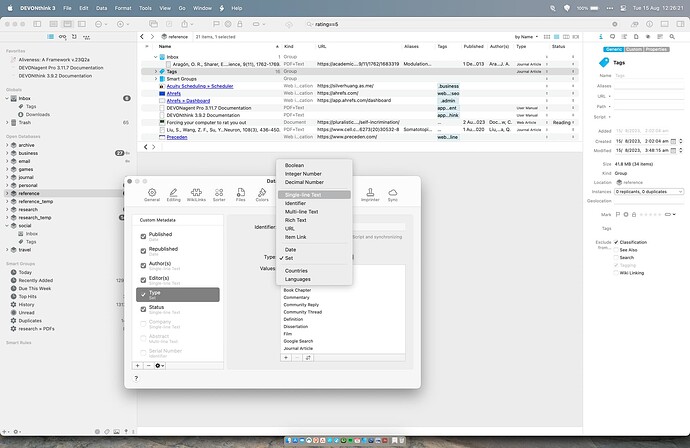The image size is (690, 448).
Task: Toggle the sidebar with the toolbar icon
Action: coord(37,24)
